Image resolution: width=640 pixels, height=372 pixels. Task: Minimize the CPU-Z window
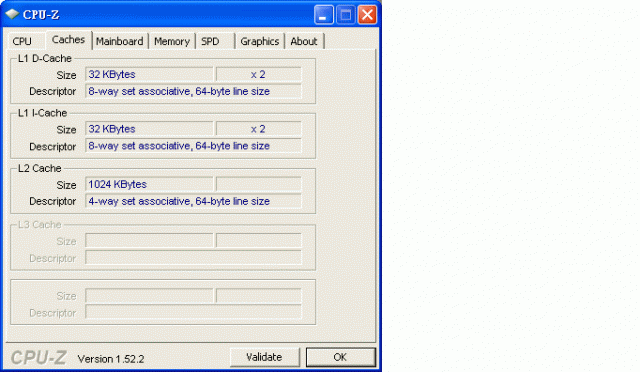point(324,15)
